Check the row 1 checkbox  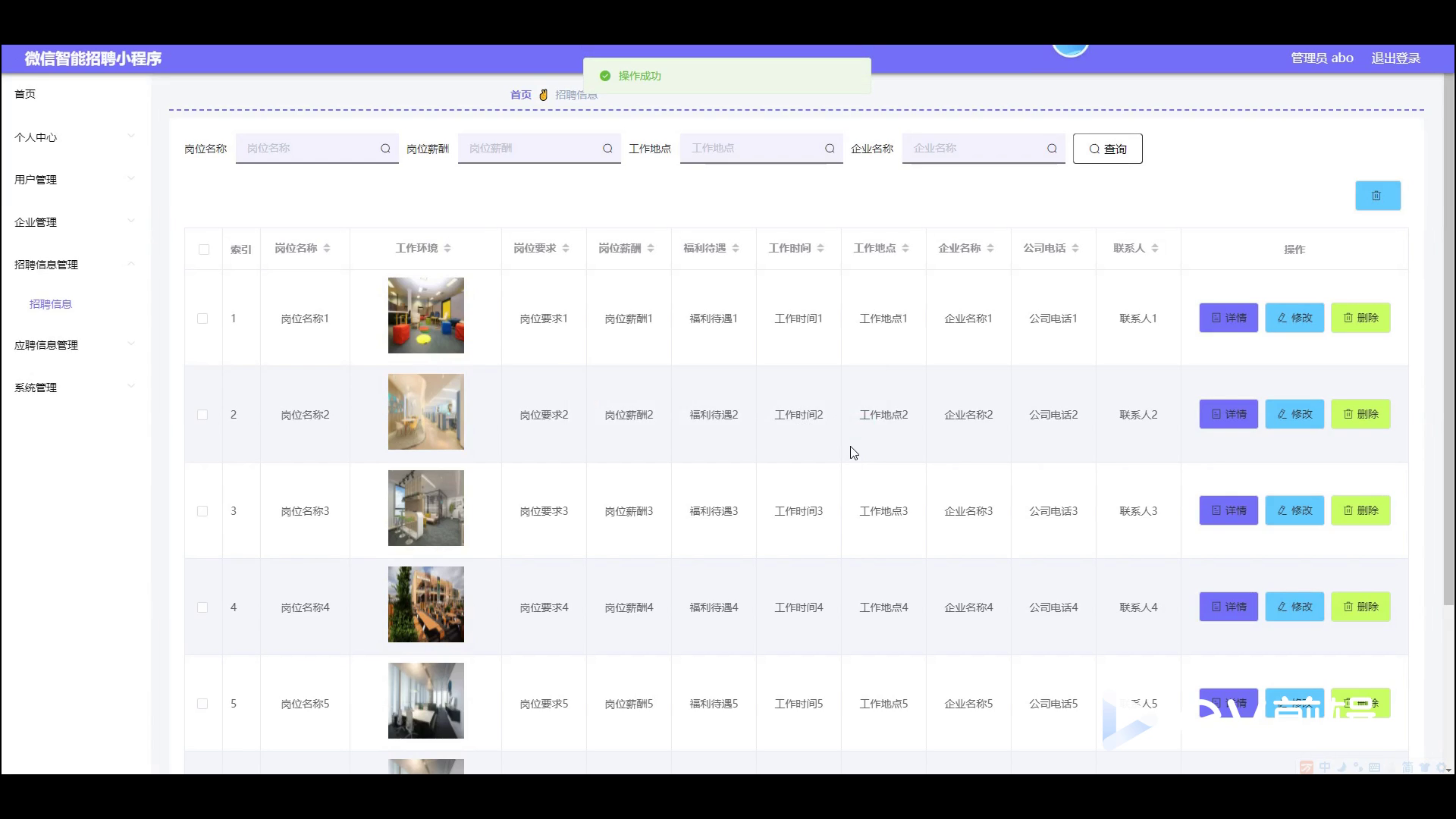coord(202,318)
